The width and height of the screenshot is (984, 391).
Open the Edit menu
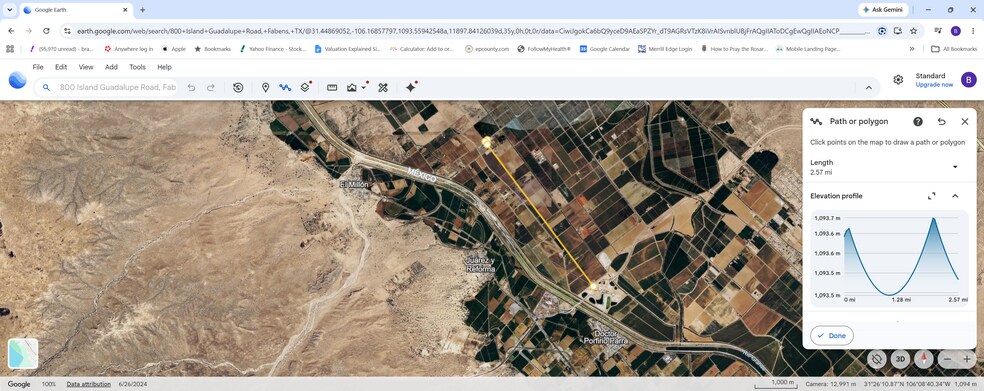point(61,67)
